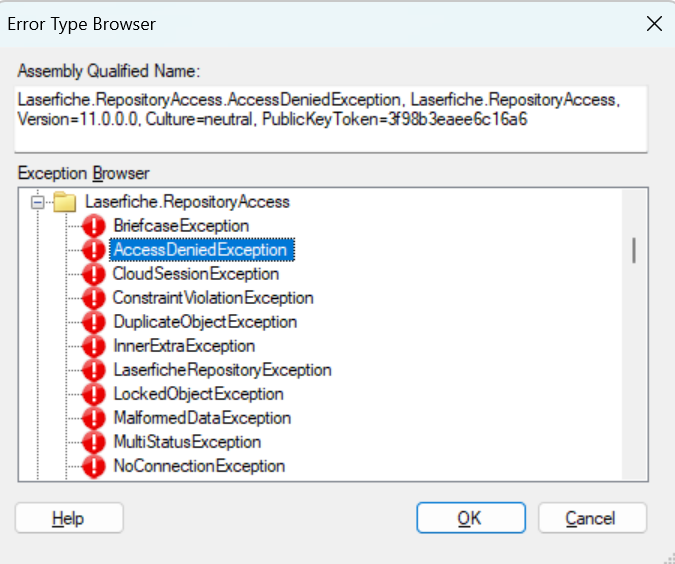Click the BriefcaseException error icon
The image size is (675, 564).
coord(94,226)
